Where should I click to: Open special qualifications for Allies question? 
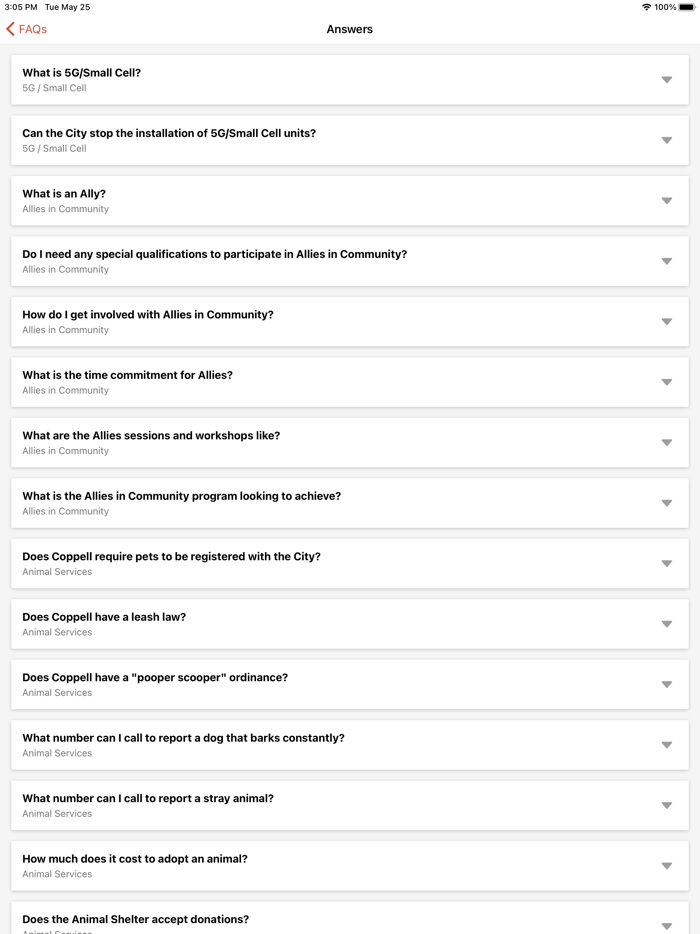pyautogui.click(x=215, y=255)
